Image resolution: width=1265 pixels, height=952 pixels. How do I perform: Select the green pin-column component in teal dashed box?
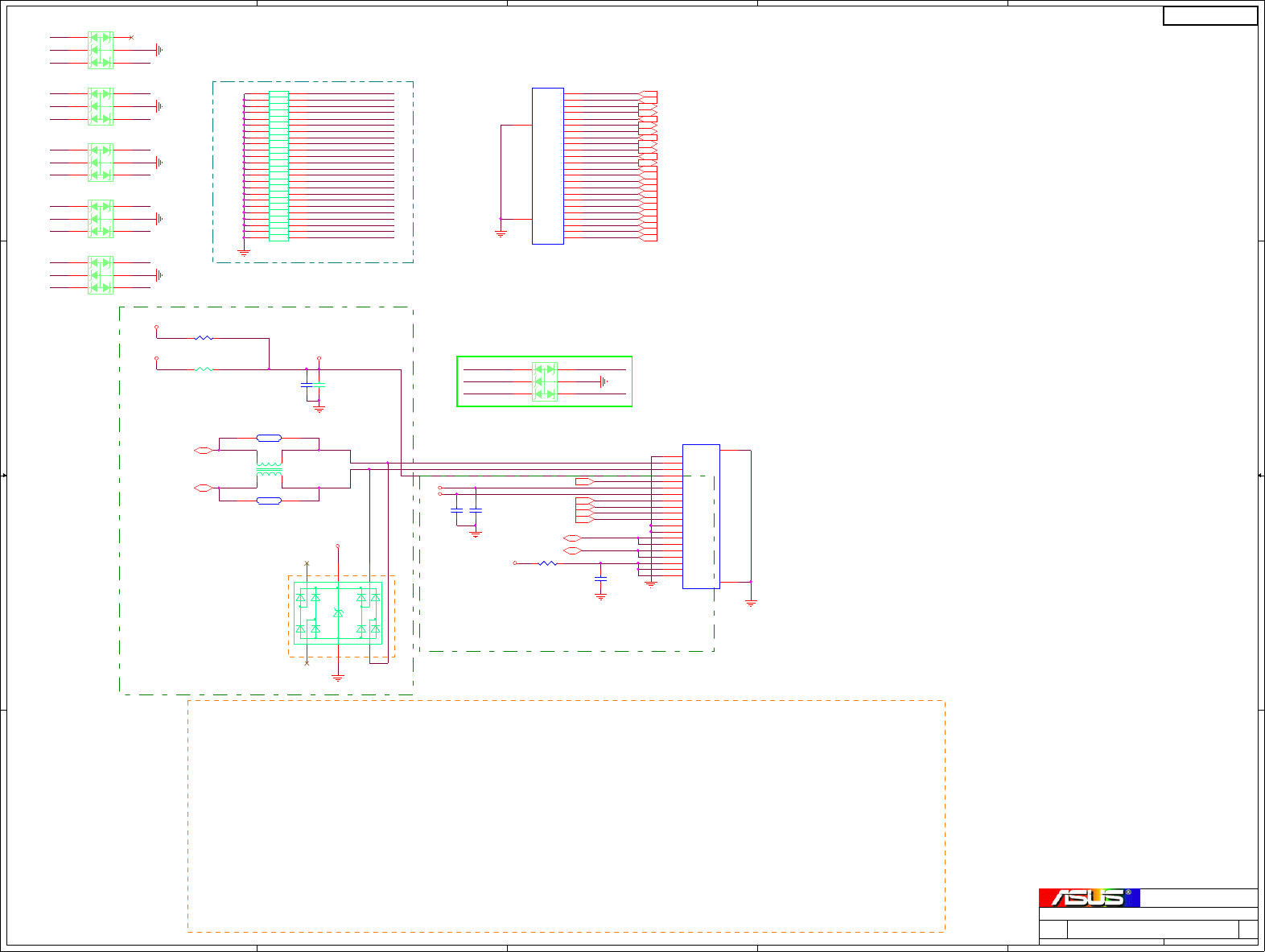278,166
